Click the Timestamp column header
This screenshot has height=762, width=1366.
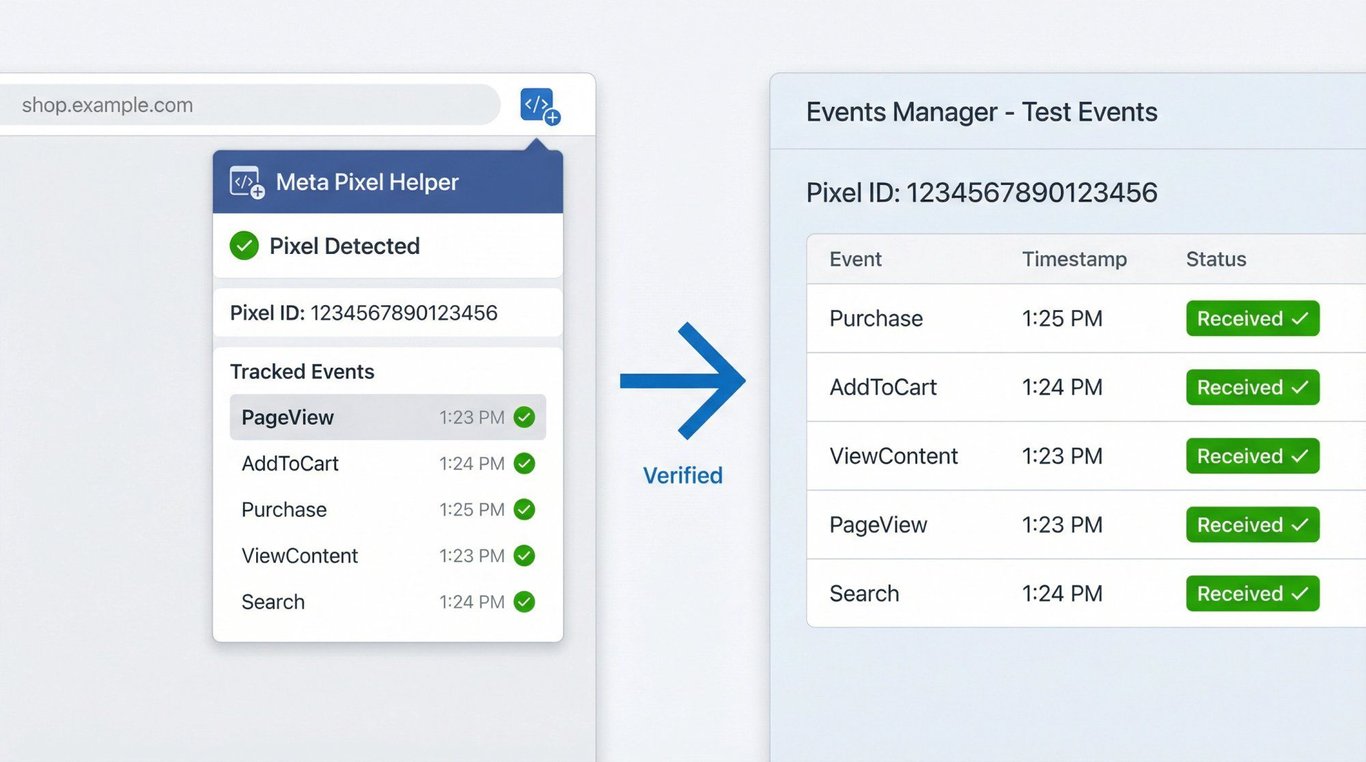pos(1074,260)
